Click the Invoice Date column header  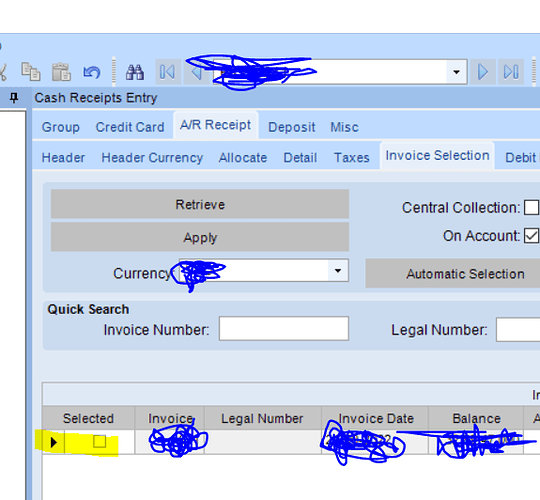pyautogui.click(x=375, y=418)
